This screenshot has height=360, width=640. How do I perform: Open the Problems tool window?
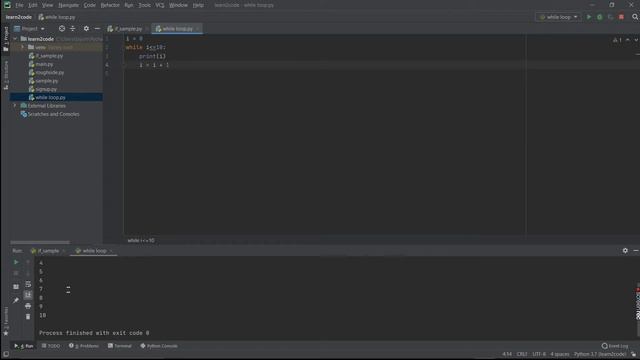point(84,346)
